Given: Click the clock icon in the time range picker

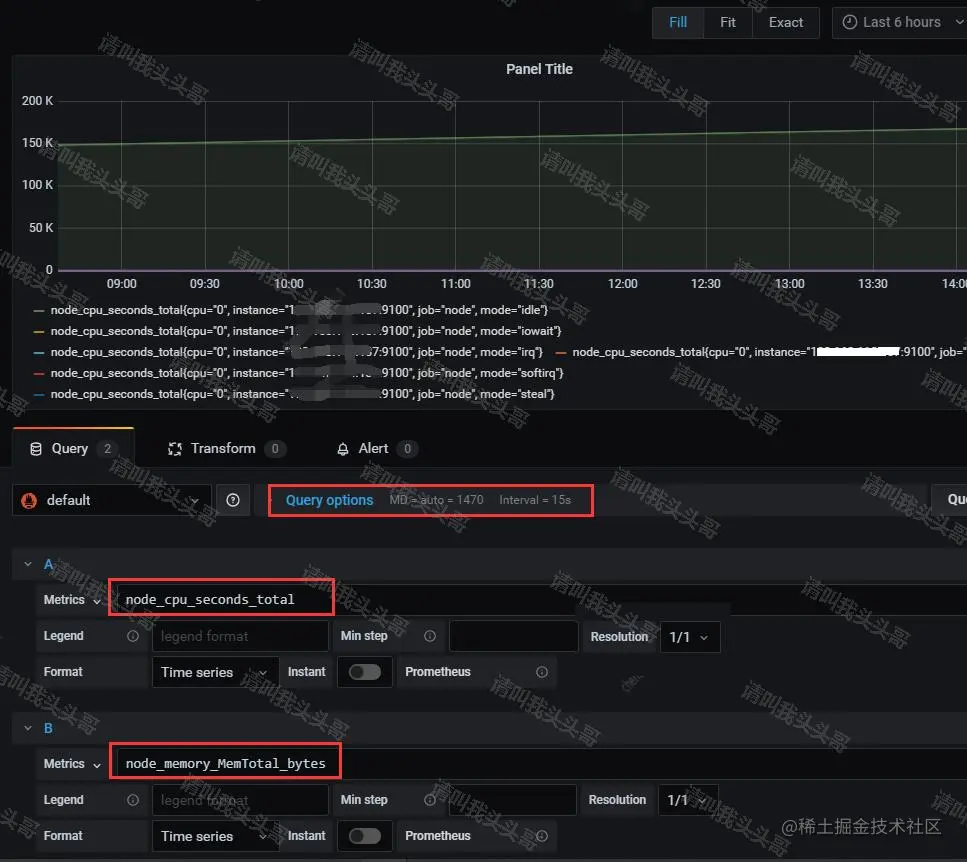Looking at the screenshot, I should click(851, 22).
